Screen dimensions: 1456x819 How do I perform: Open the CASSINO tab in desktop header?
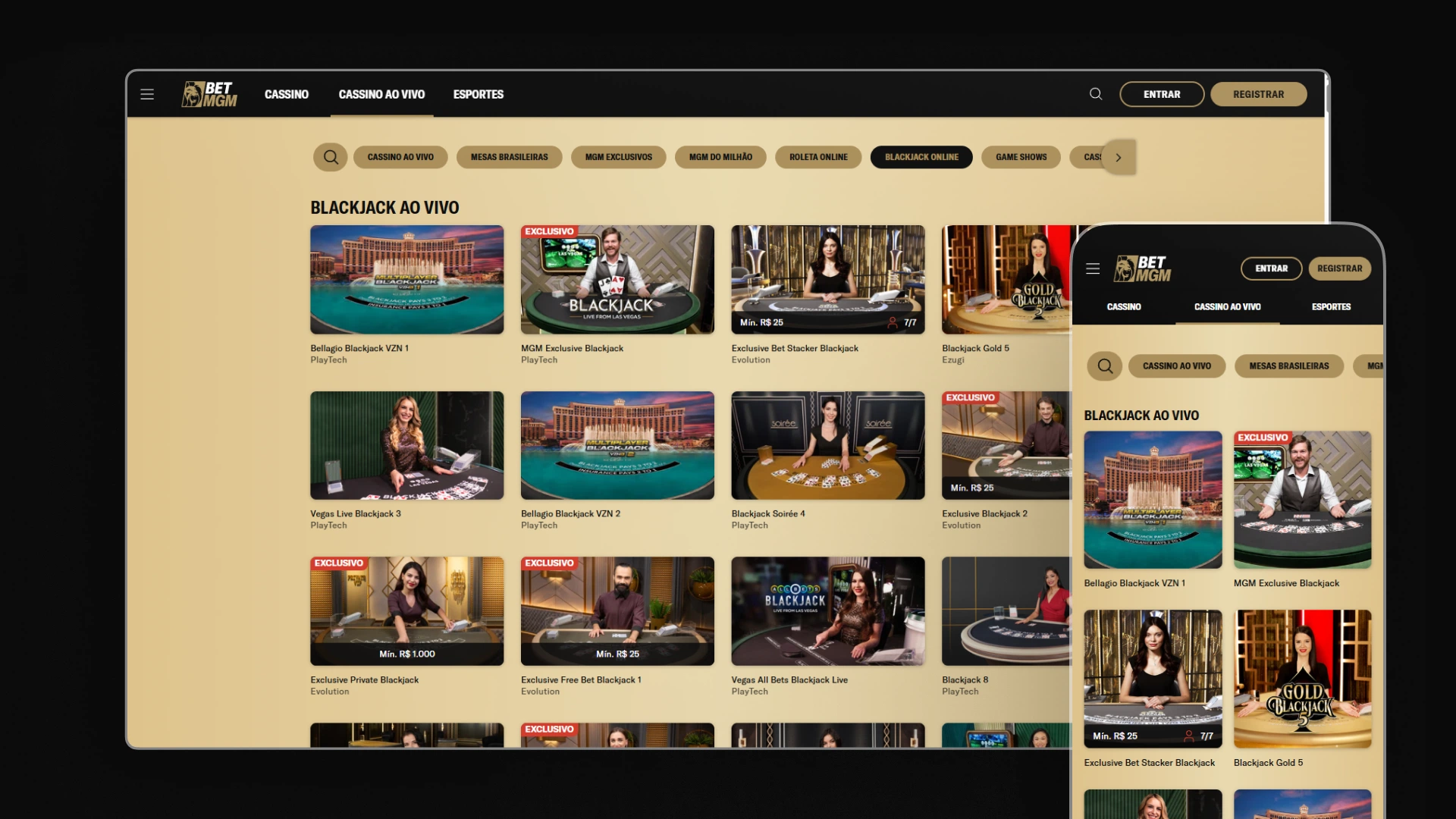(287, 94)
